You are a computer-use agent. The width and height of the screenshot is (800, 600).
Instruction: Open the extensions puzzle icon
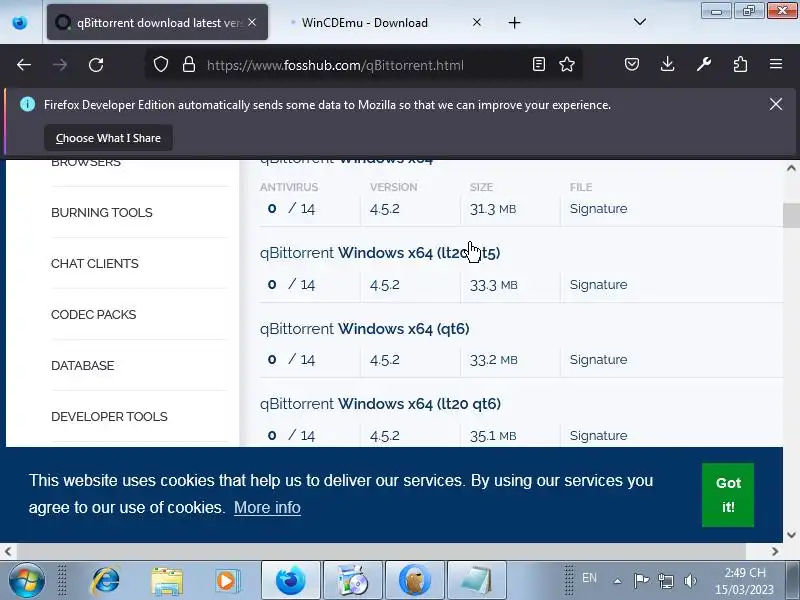[x=740, y=64]
